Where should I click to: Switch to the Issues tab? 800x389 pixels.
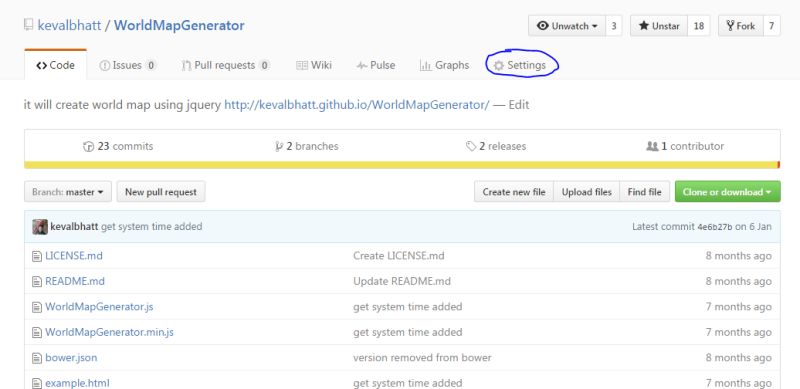click(x=128, y=65)
